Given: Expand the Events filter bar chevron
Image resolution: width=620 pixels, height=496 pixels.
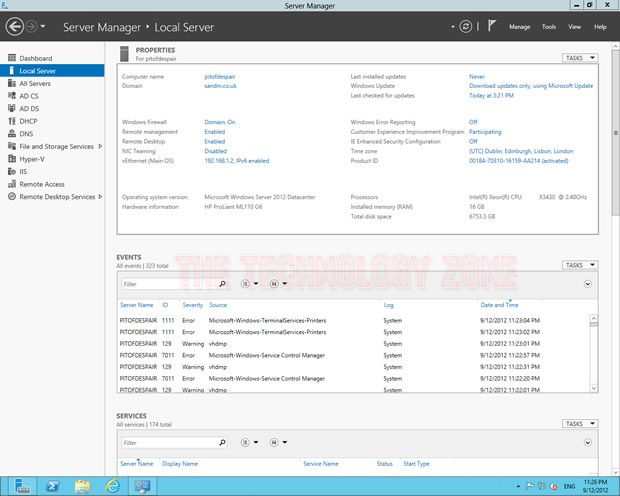Looking at the screenshot, I should click(588, 284).
